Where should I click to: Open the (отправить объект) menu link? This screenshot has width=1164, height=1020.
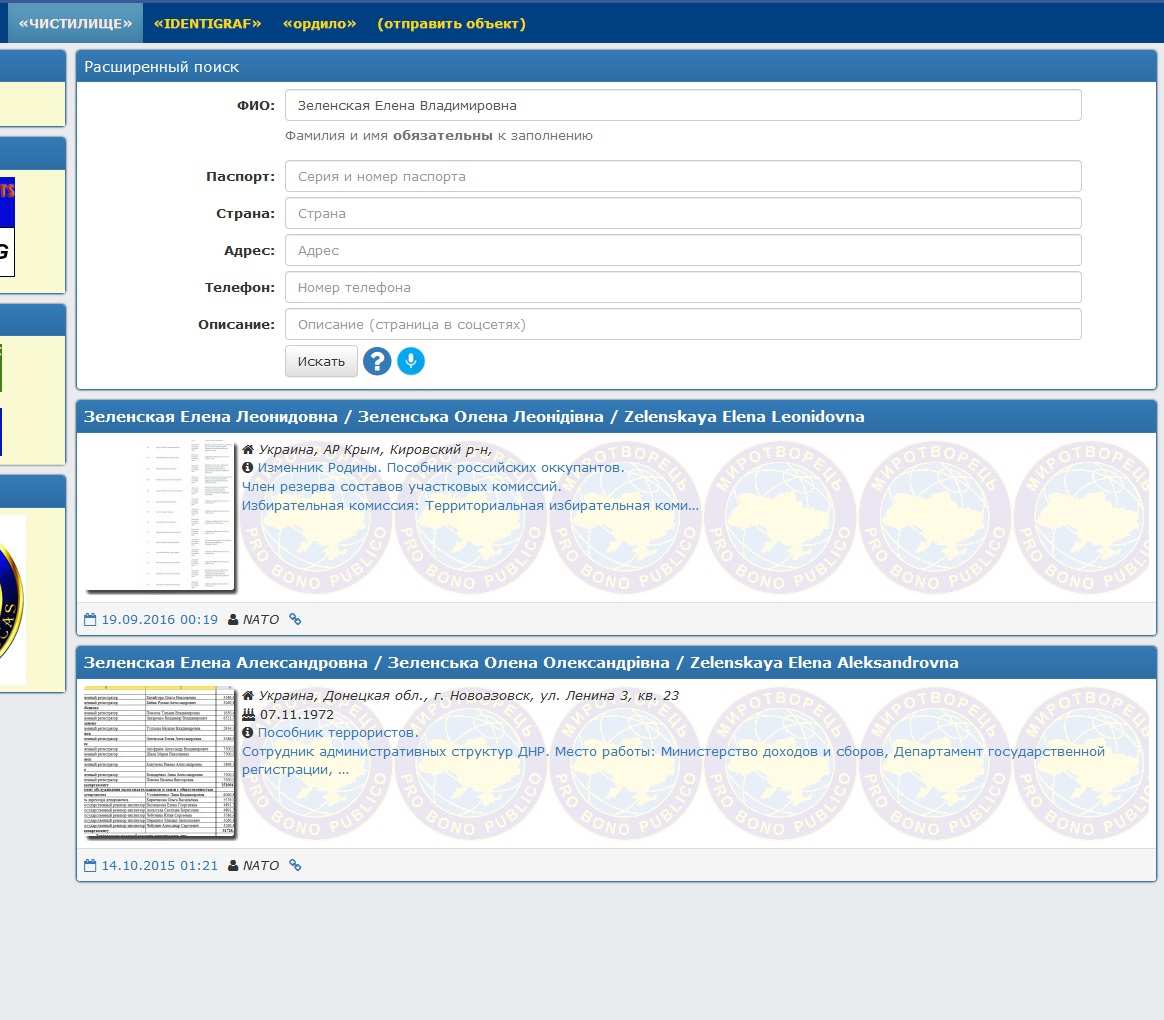tap(451, 23)
